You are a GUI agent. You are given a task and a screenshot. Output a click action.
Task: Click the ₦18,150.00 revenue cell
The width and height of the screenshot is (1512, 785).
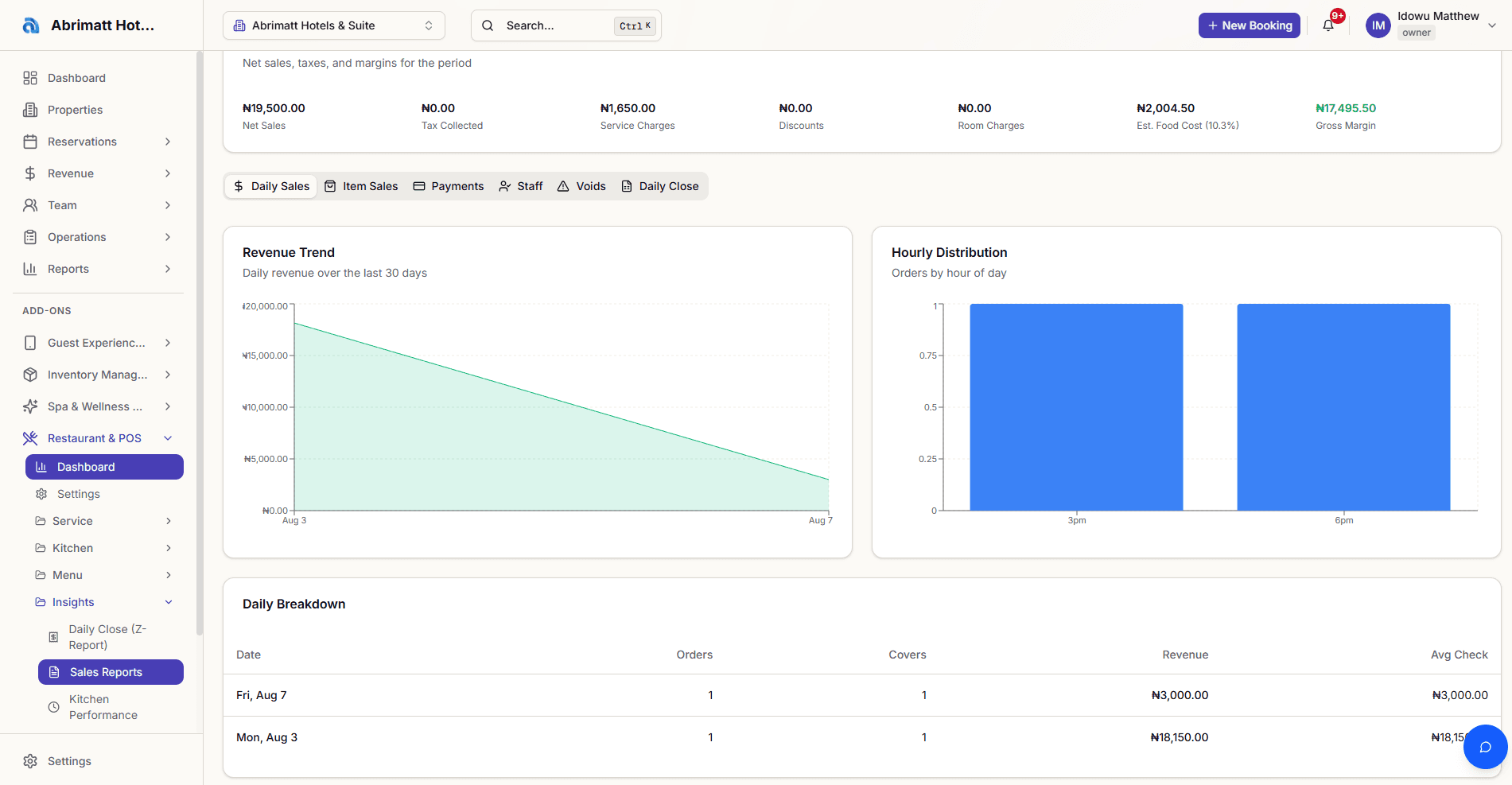coord(1180,737)
